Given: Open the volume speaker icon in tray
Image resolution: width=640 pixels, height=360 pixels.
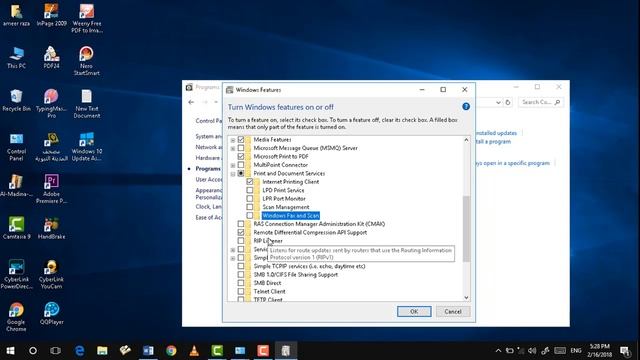Looking at the screenshot, I should click(532, 351).
